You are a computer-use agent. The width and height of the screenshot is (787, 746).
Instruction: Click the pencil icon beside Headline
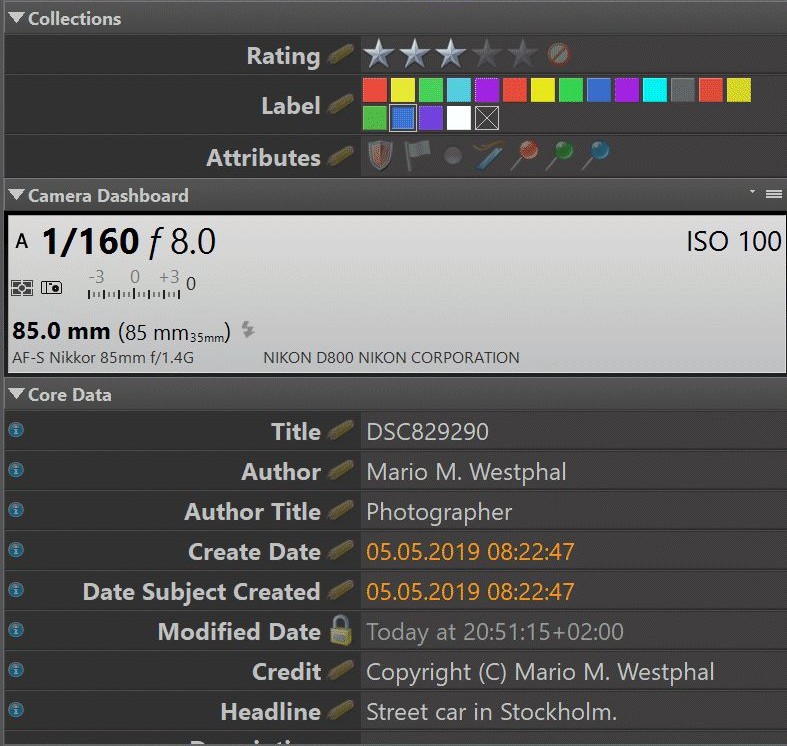(341, 710)
